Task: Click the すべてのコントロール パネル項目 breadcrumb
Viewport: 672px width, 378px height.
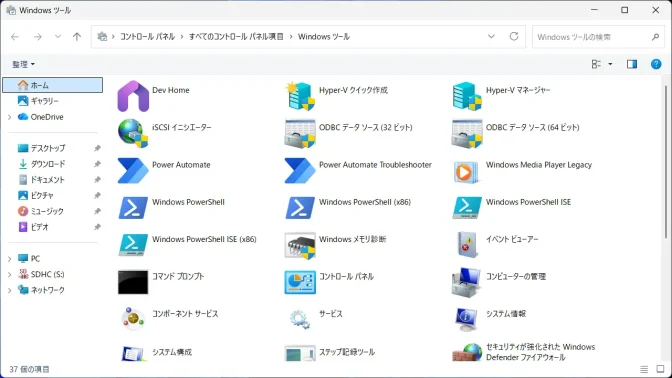Action: click(236, 37)
